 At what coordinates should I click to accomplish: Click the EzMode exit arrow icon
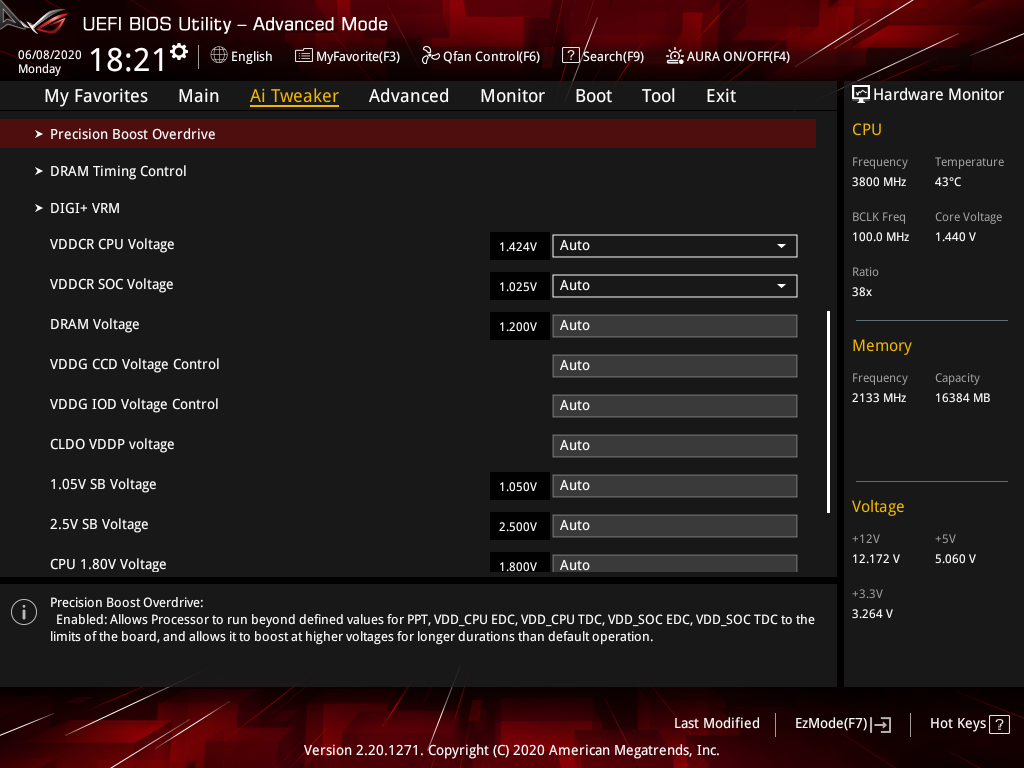click(x=881, y=724)
